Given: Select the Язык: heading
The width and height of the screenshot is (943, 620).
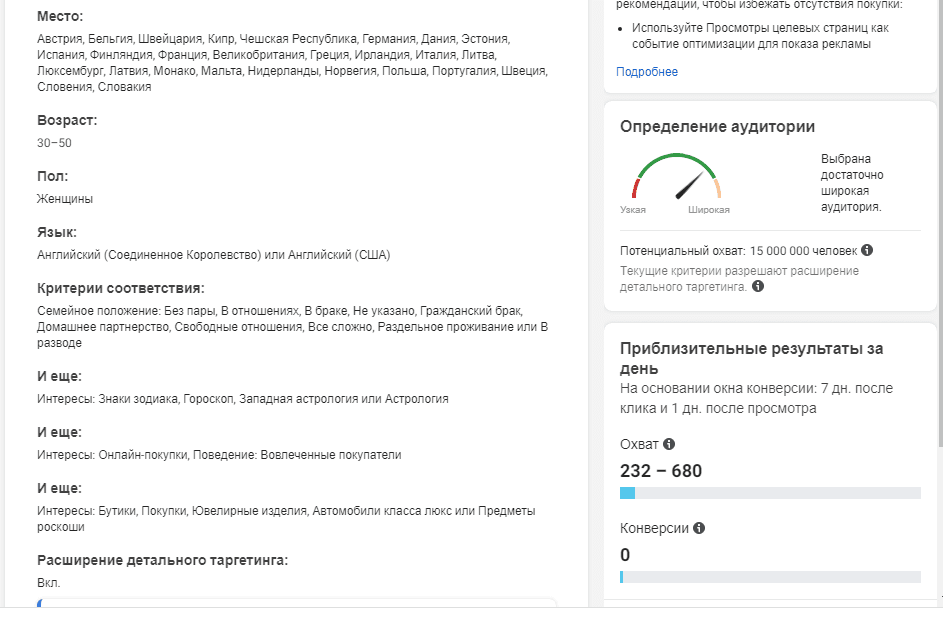Looking at the screenshot, I should click(57, 232).
